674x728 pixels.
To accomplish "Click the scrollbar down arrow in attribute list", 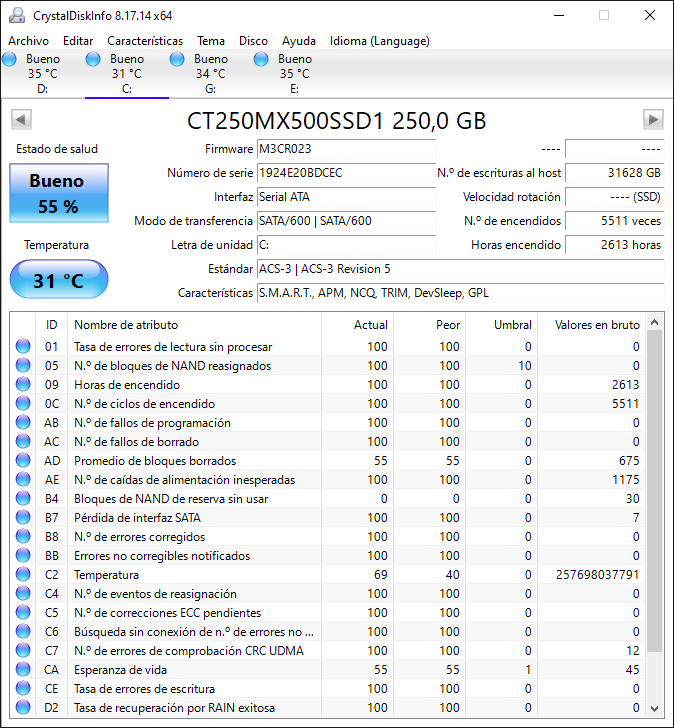I will click(x=655, y=708).
